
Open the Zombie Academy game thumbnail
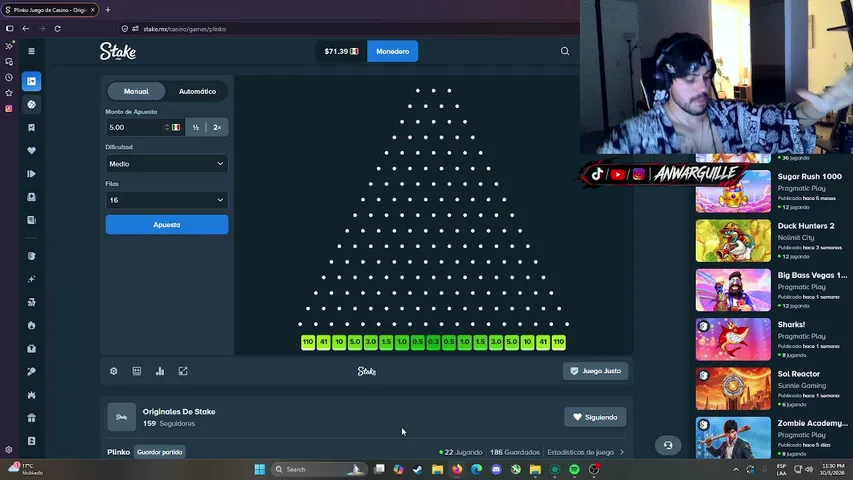point(733,438)
